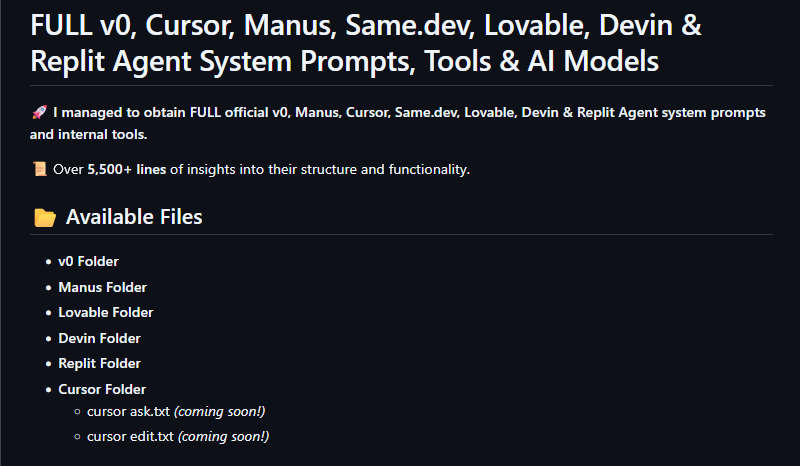The height and width of the screenshot is (466, 800).
Task: Click the rocket emoji icon
Action: pos(39,112)
